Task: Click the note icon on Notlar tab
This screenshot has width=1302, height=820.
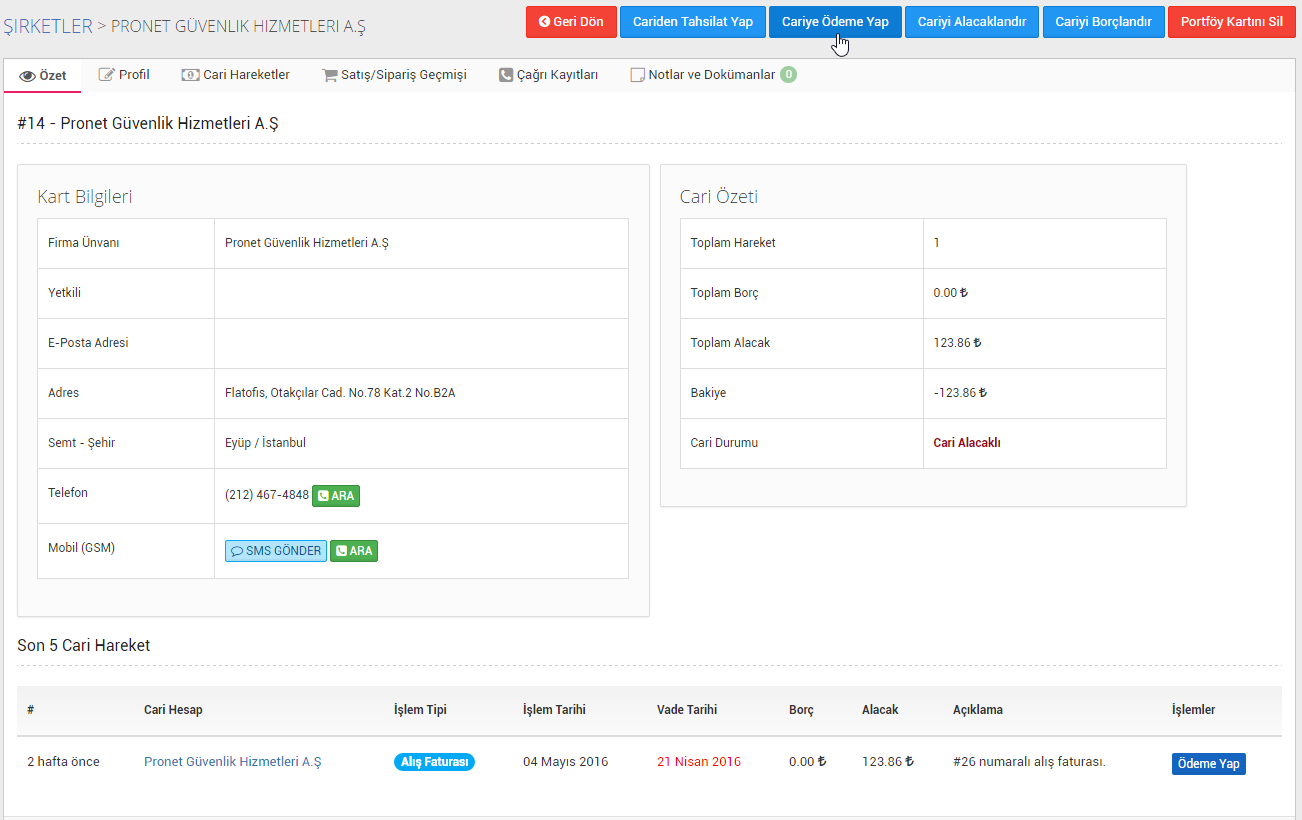Action: (637, 75)
